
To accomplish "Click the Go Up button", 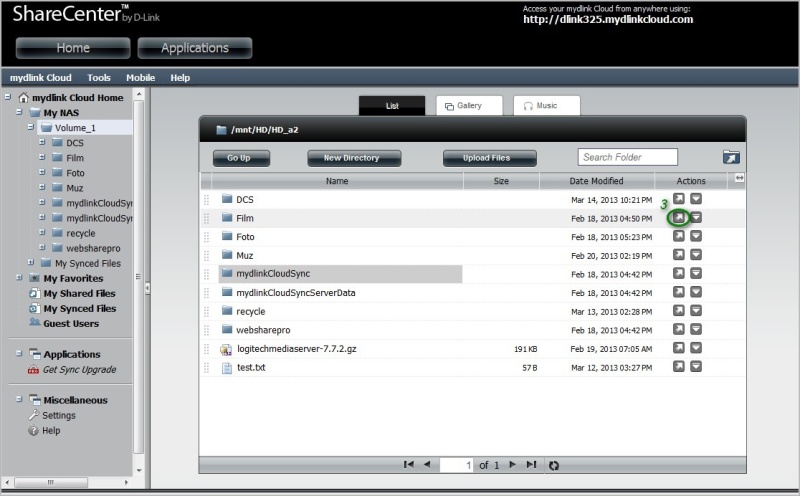I will [x=241, y=158].
